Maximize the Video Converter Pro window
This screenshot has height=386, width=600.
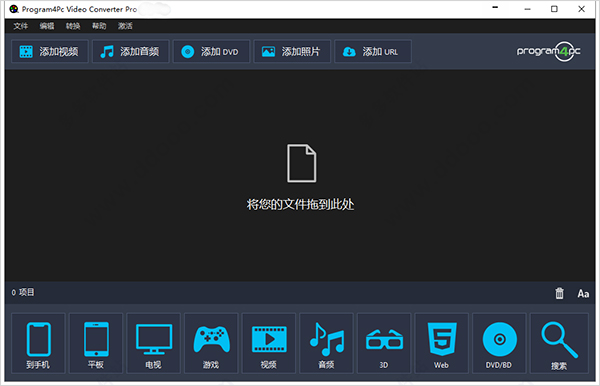[x=554, y=9]
